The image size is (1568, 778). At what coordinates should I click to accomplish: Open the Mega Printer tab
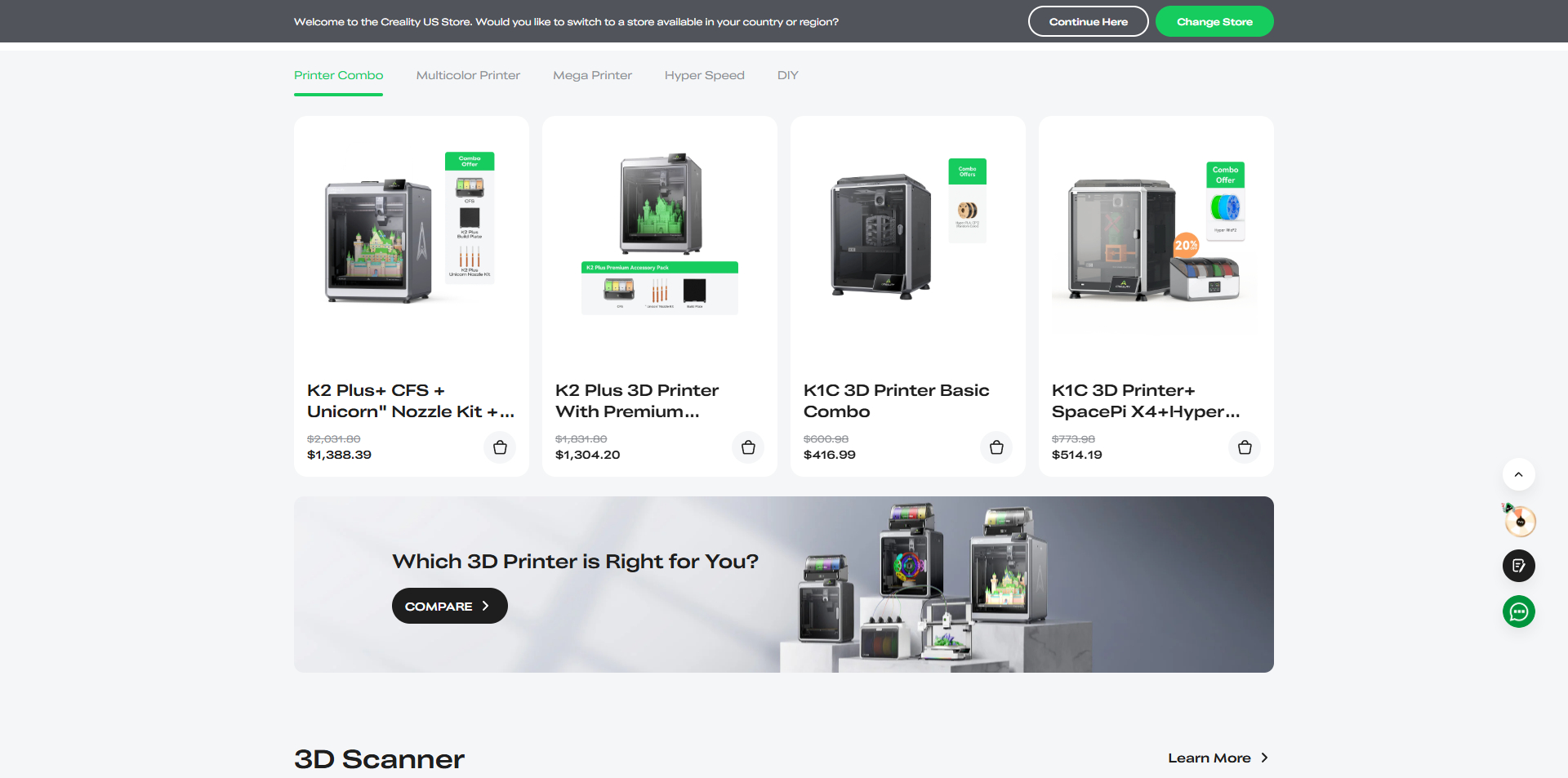tap(592, 75)
